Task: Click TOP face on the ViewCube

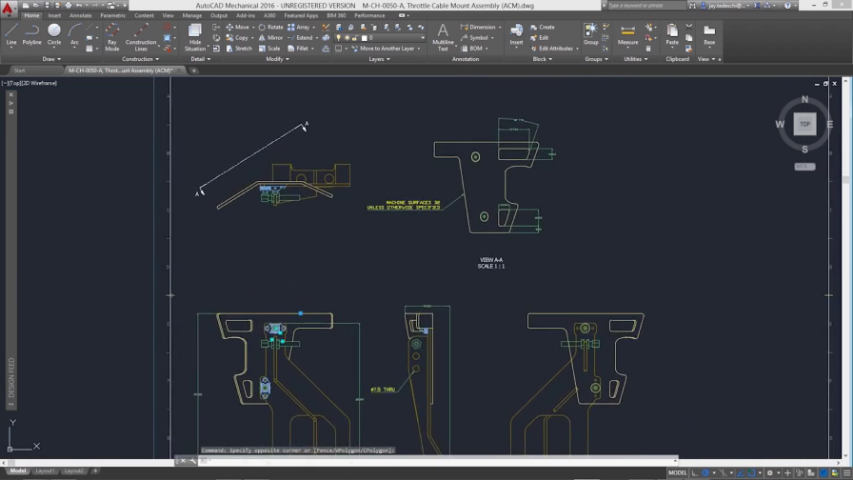Action: coord(805,124)
